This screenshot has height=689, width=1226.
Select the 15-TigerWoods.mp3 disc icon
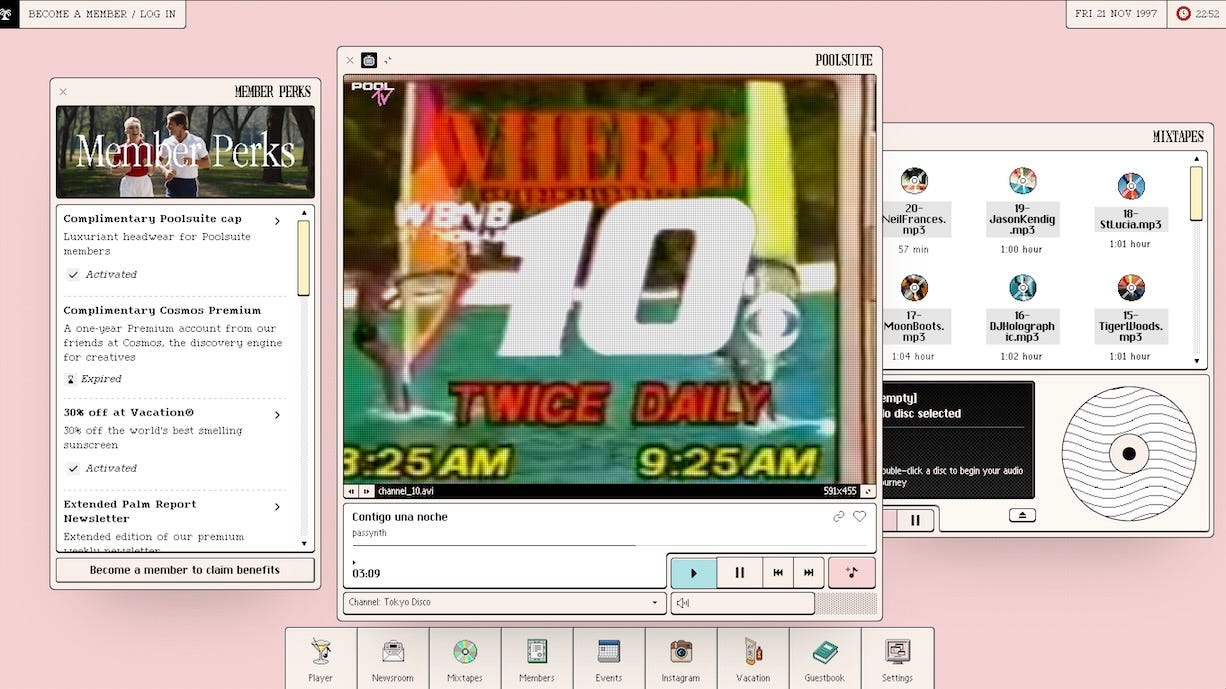pos(1131,288)
